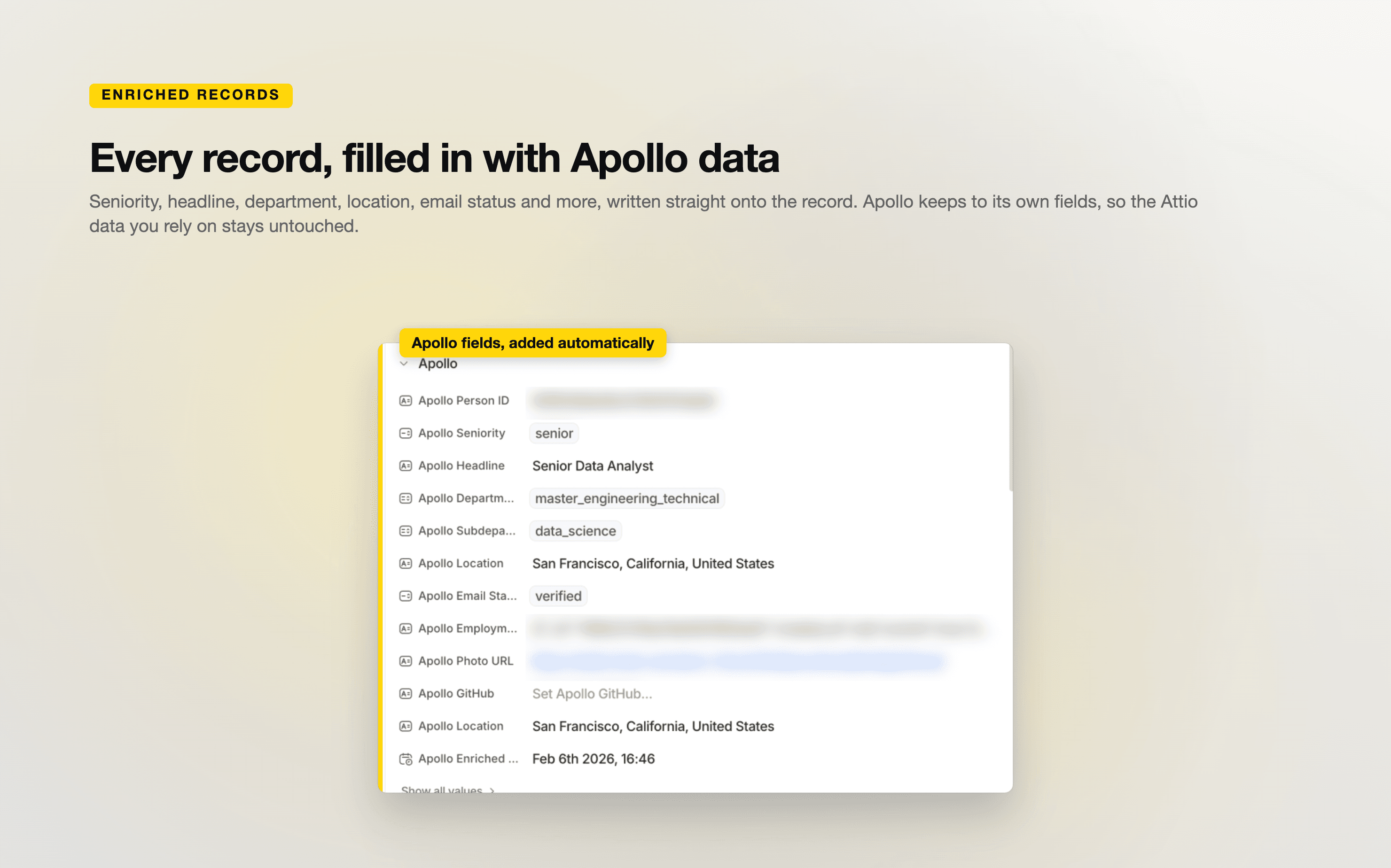Viewport: 1391px width, 868px height.
Task: Click the 'Set Apollo GitHub...' placeholder field
Action: click(x=592, y=693)
